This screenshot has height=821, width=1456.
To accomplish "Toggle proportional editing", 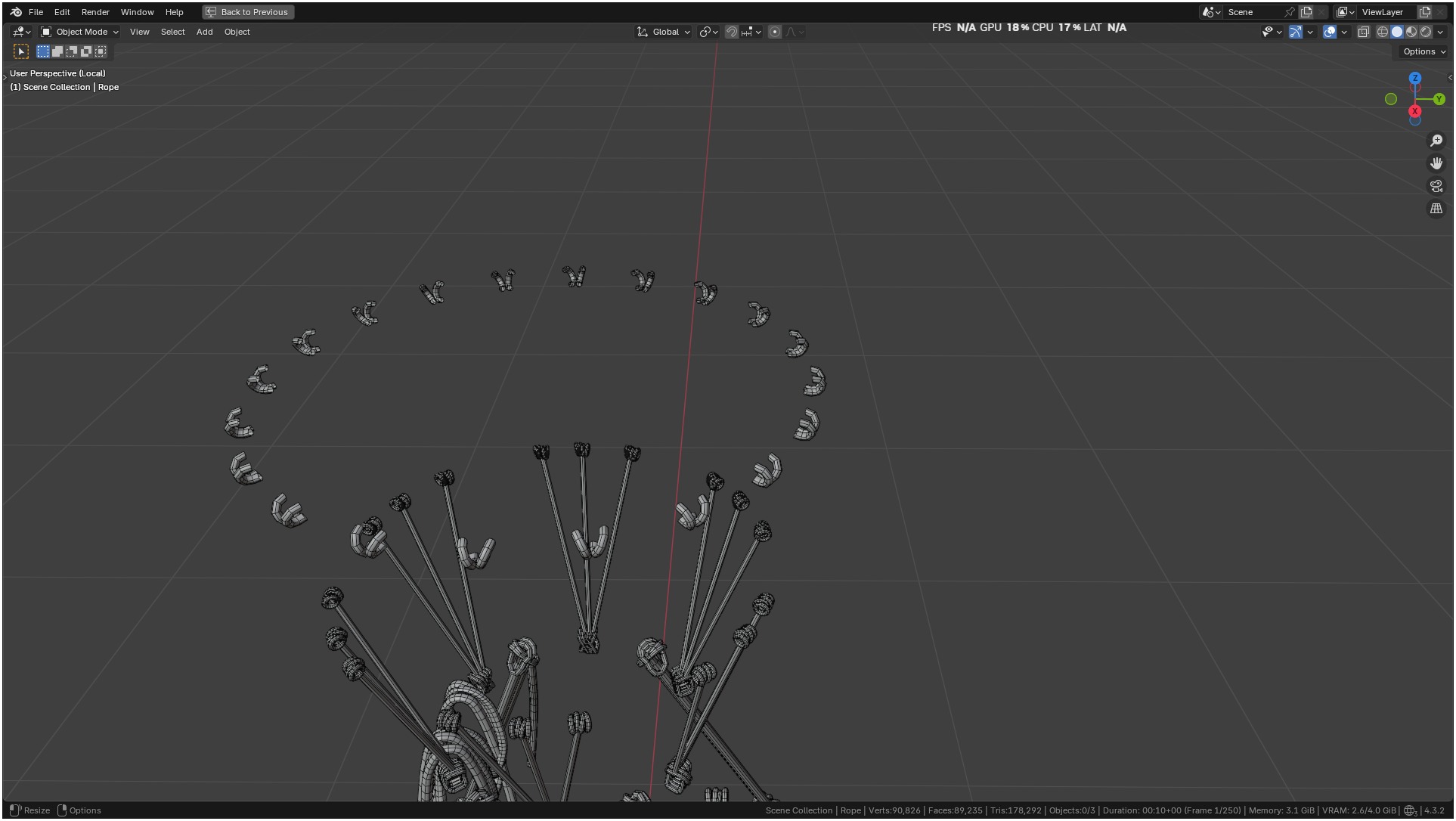I will coord(775,32).
